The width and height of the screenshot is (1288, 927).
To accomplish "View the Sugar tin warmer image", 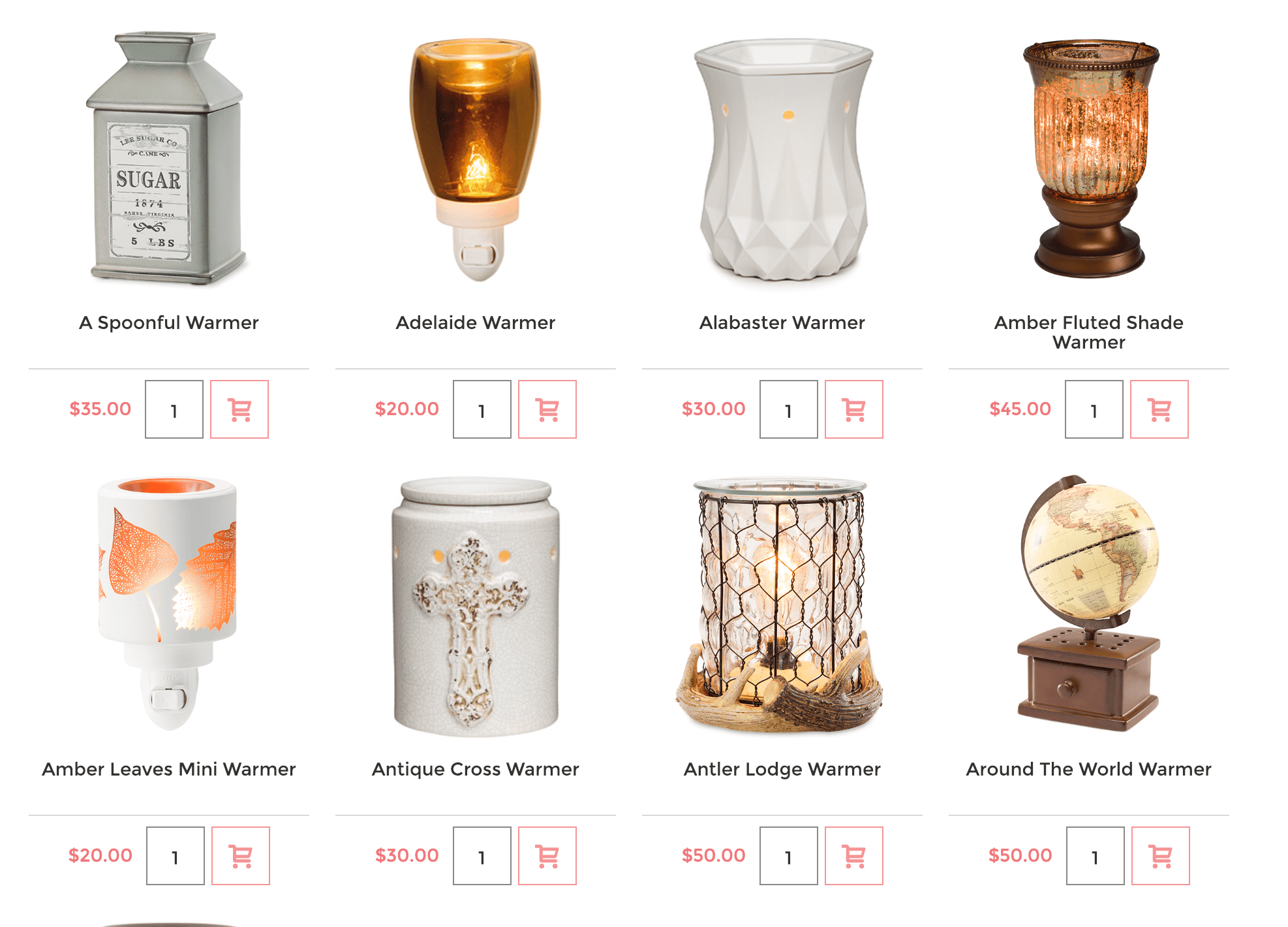I will click(167, 158).
